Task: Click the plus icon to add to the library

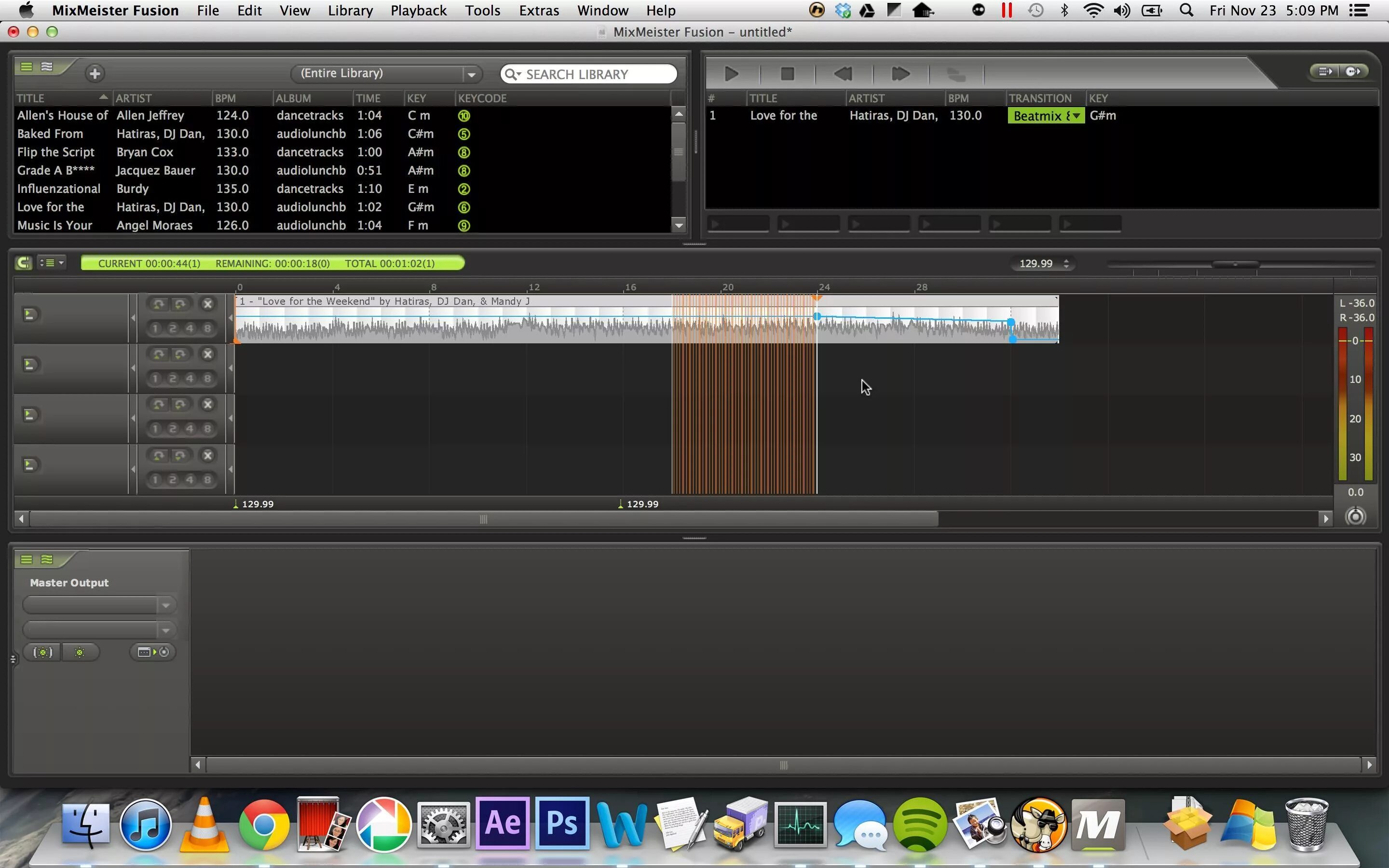Action: 95,73
